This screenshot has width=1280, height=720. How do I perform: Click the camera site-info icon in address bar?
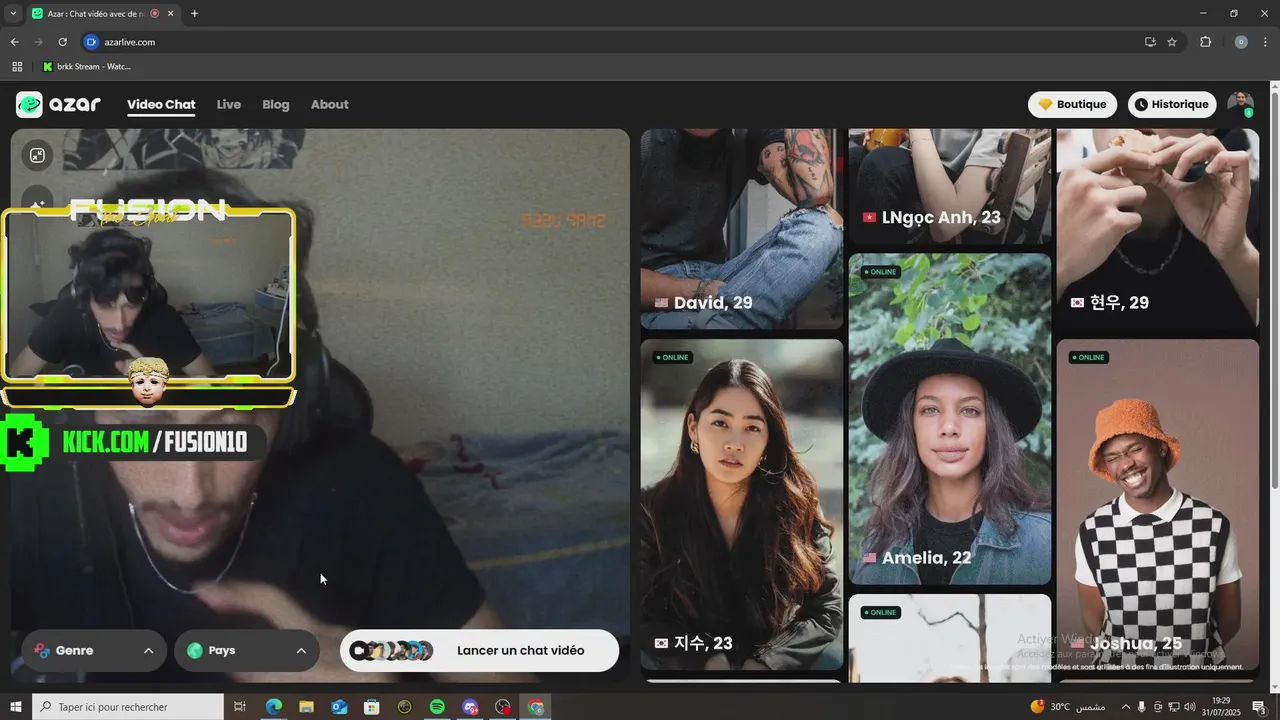click(x=92, y=42)
